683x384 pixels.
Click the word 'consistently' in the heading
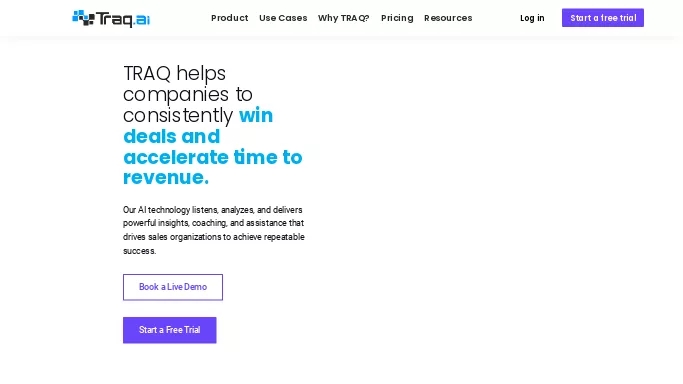[x=178, y=115]
